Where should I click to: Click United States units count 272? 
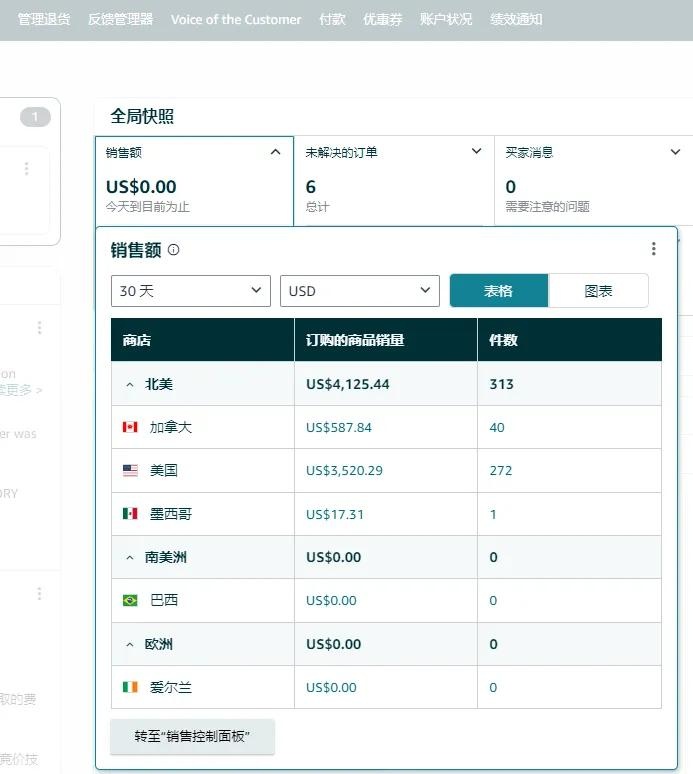(x=500, y=470)
